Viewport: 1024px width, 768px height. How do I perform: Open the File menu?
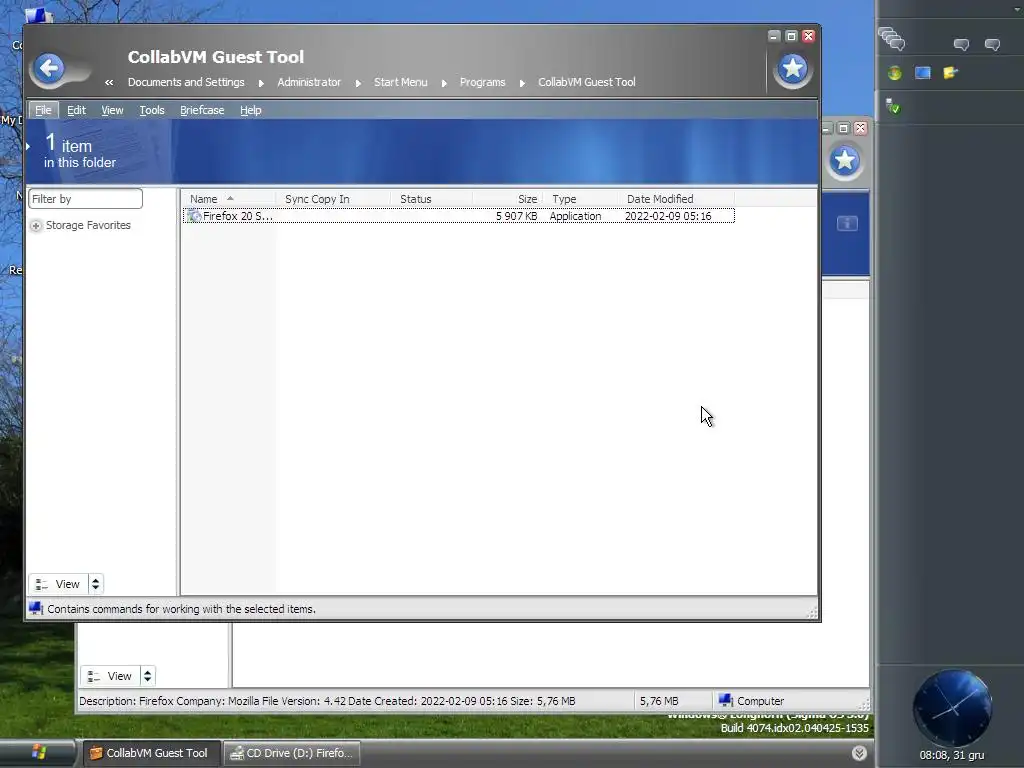(x=43, y=110)
